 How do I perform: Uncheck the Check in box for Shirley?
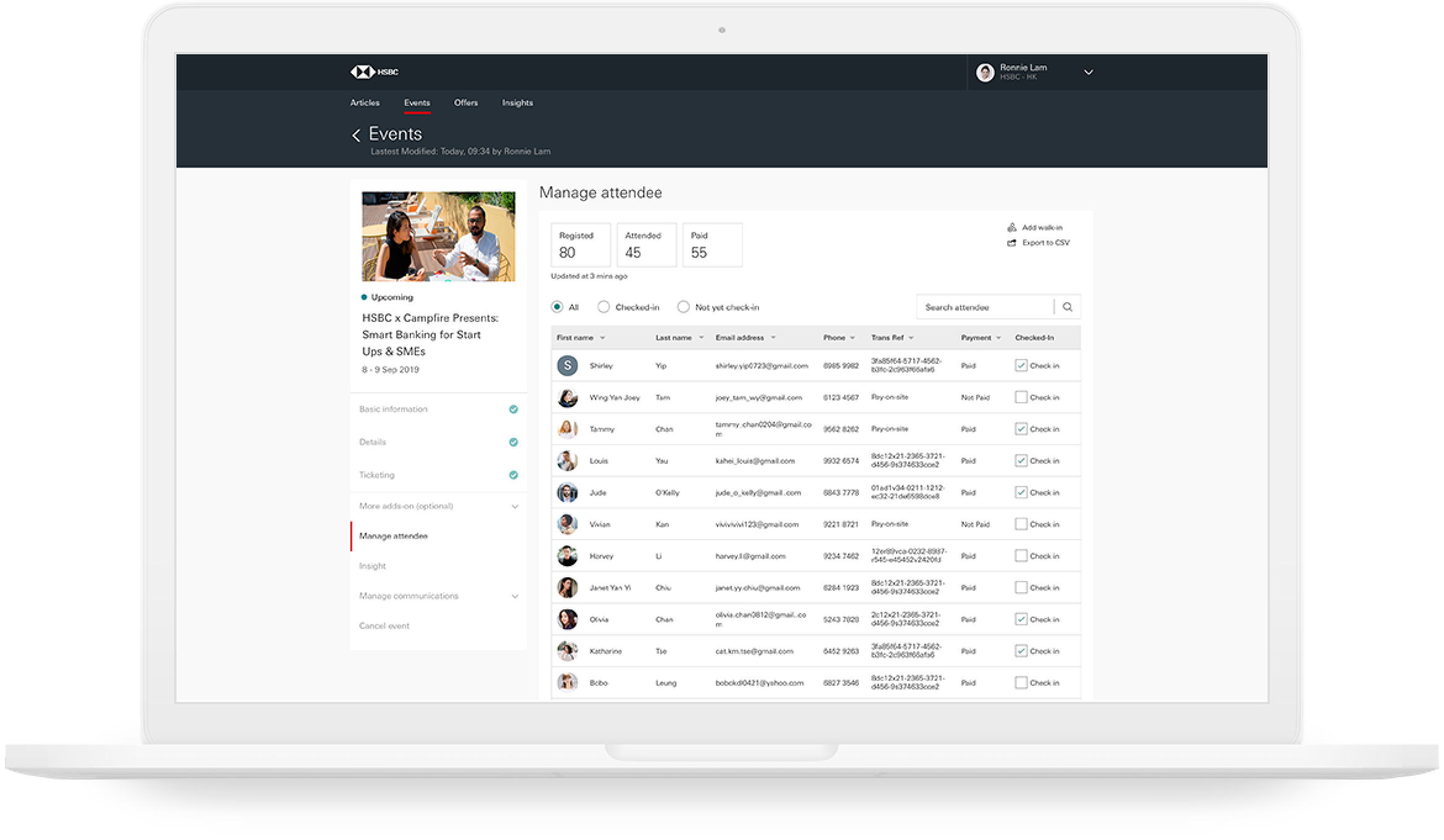[x=1021, y=366]
